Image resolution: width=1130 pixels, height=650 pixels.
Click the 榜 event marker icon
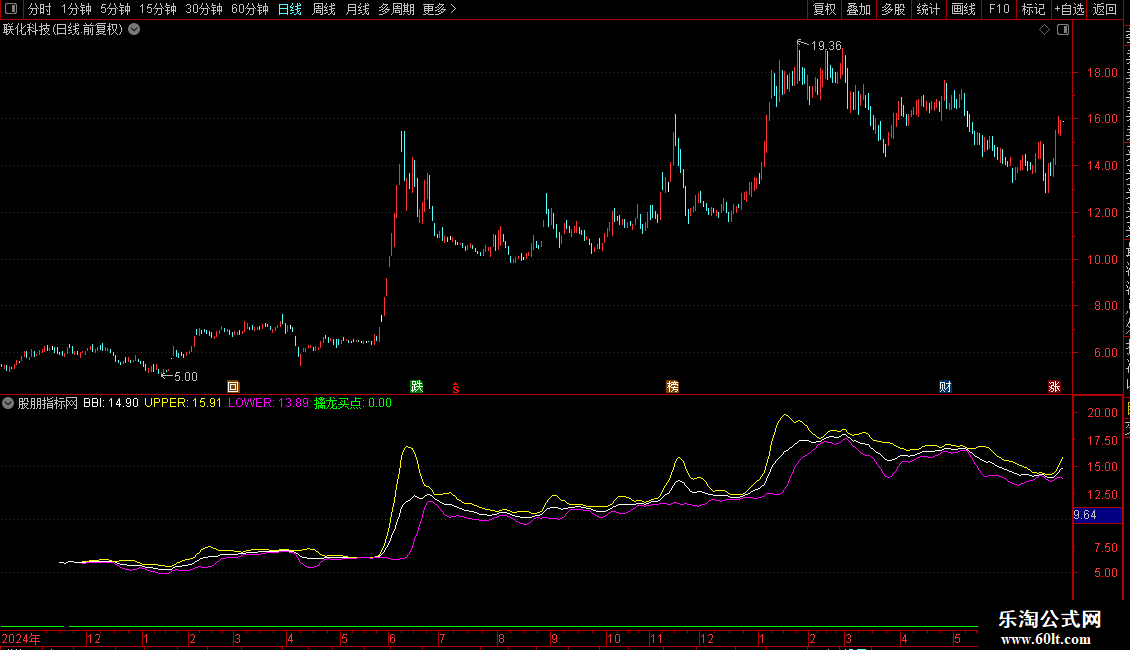click(672, 387)
